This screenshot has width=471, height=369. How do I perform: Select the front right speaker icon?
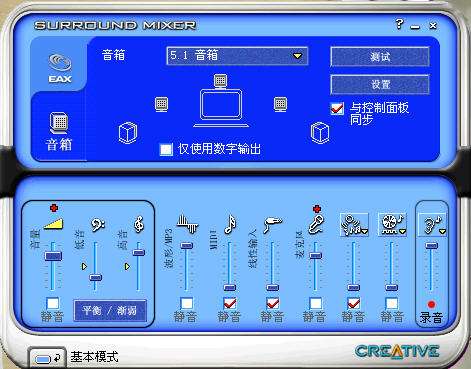(x=280, y=104)
